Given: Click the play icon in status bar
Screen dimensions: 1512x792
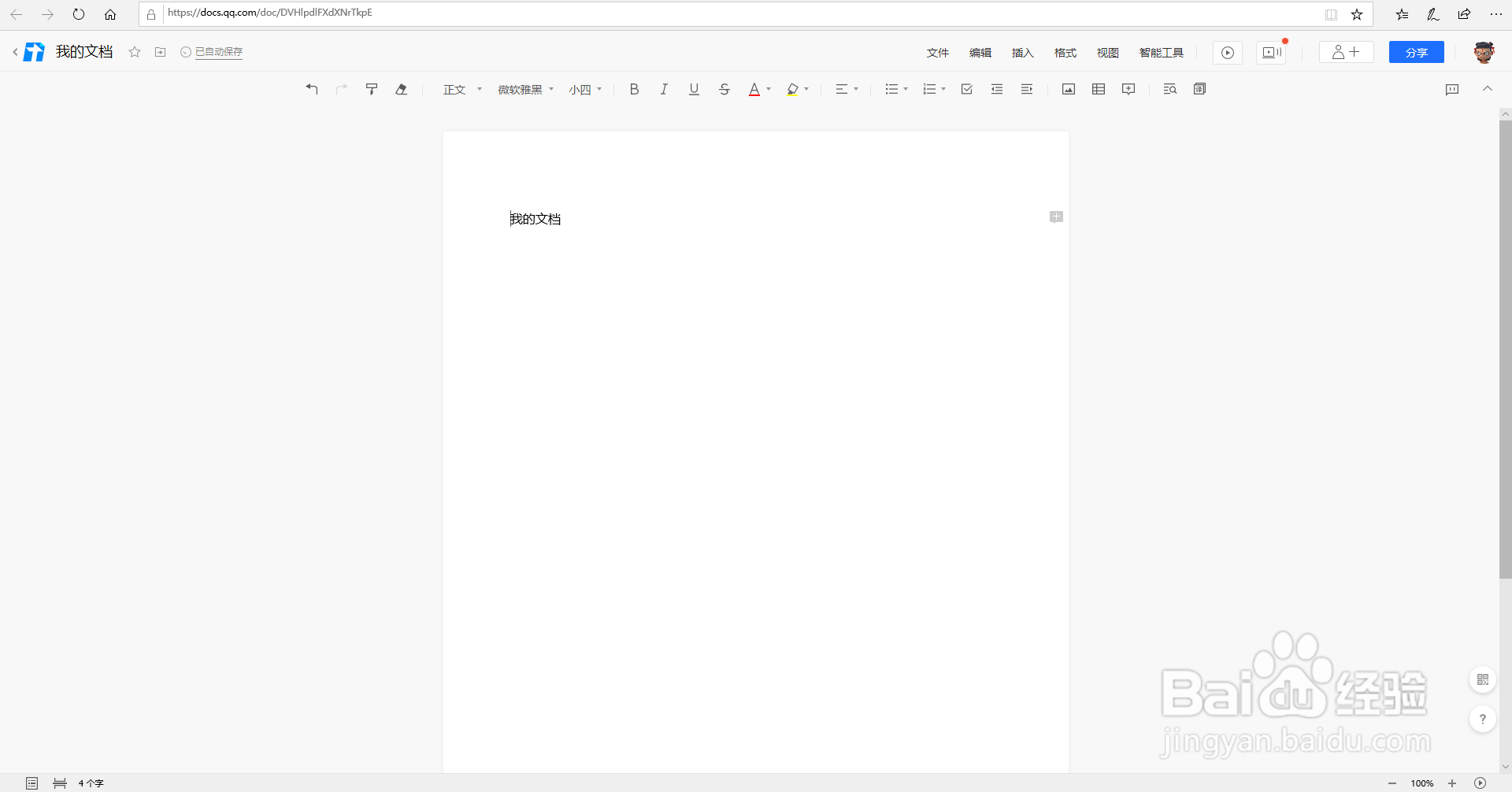Looking at the screenshot, I should (x=1480, y=783).
